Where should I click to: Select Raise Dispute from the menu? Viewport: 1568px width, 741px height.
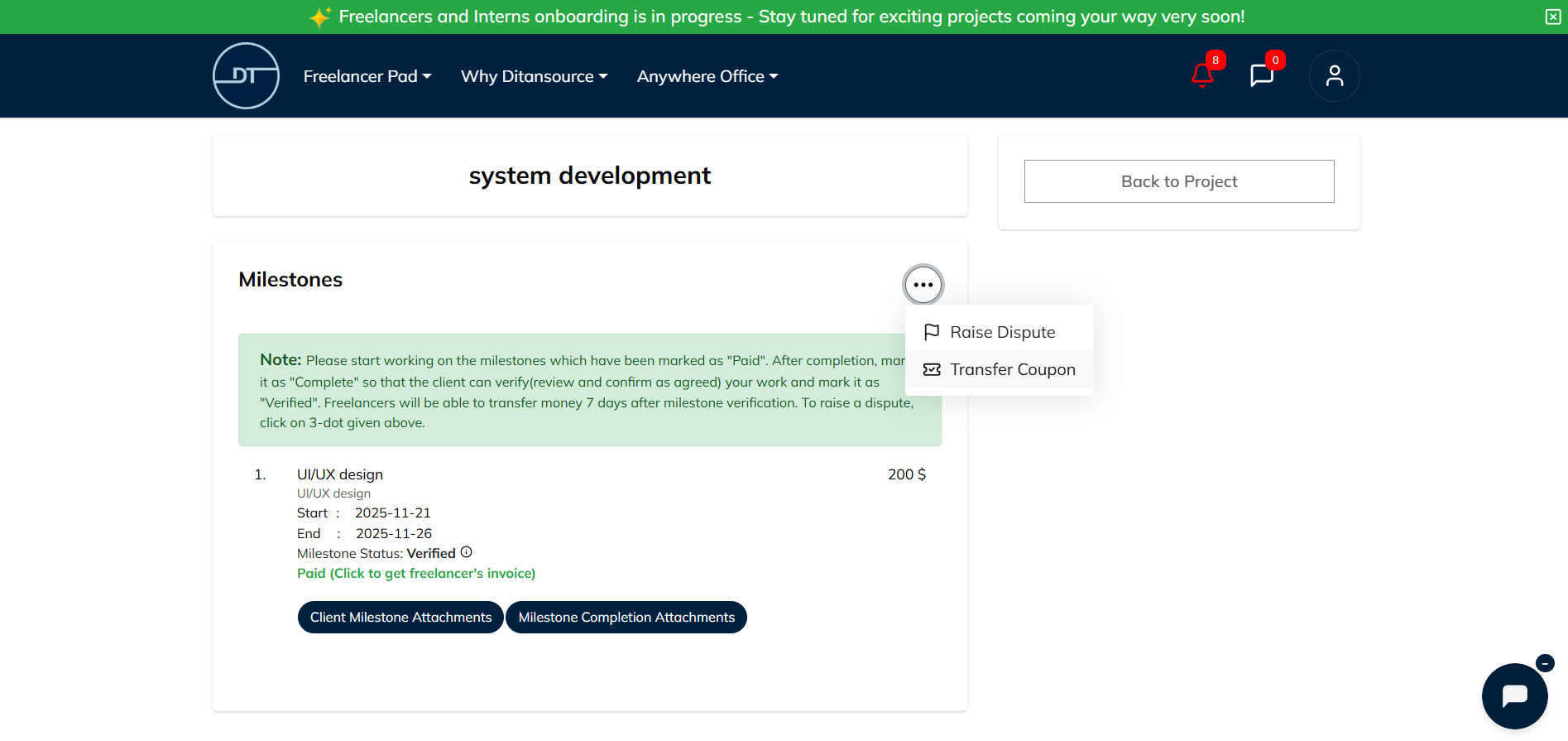1001,332
